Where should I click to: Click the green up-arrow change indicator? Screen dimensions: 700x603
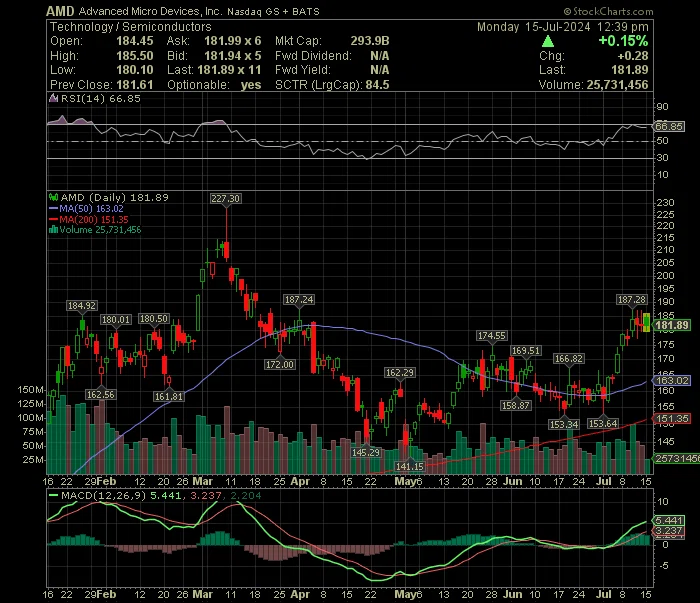(x=548, y=42)
